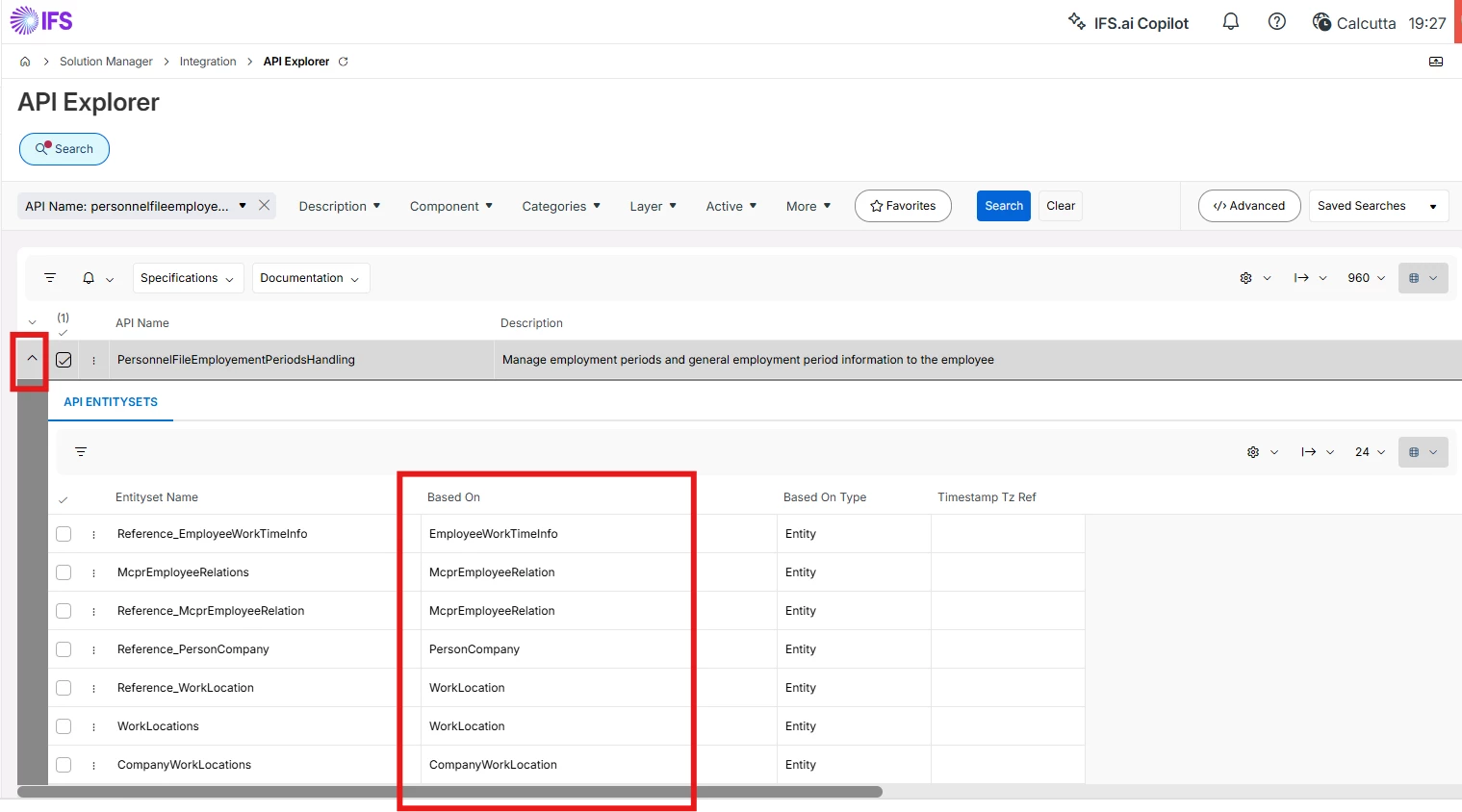Check the Reference_McprEmployeeRelation row checkbox
Image resolution: width=1462 pixels, height=812 pixels.
click(x=64, y=611)
